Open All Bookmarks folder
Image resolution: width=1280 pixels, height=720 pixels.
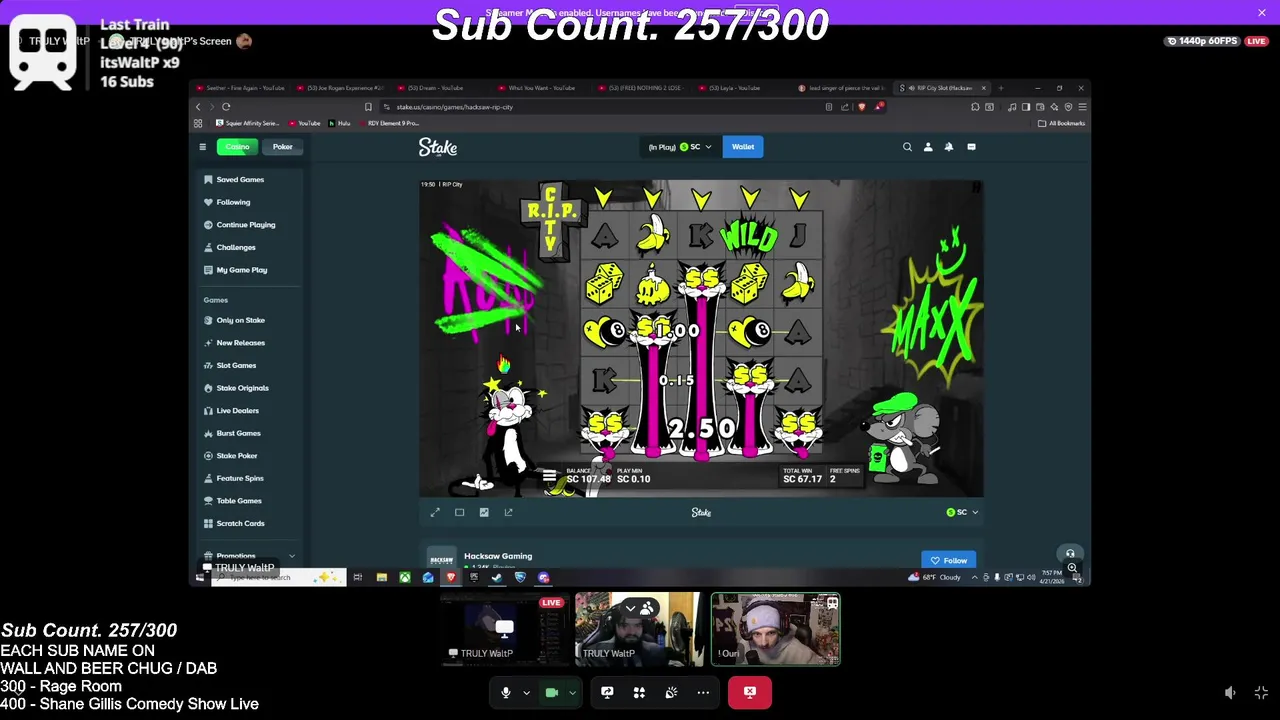click(x=1062, y=123)
